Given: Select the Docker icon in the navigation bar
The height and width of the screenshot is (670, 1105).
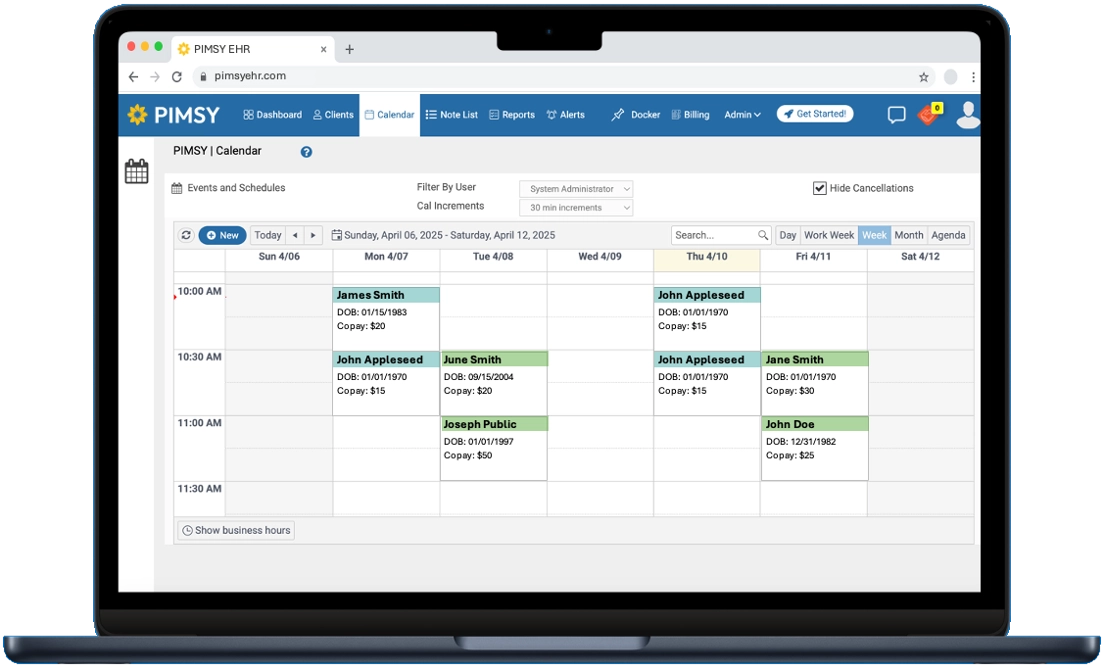Looking at the screenshot, I should 637,114.
